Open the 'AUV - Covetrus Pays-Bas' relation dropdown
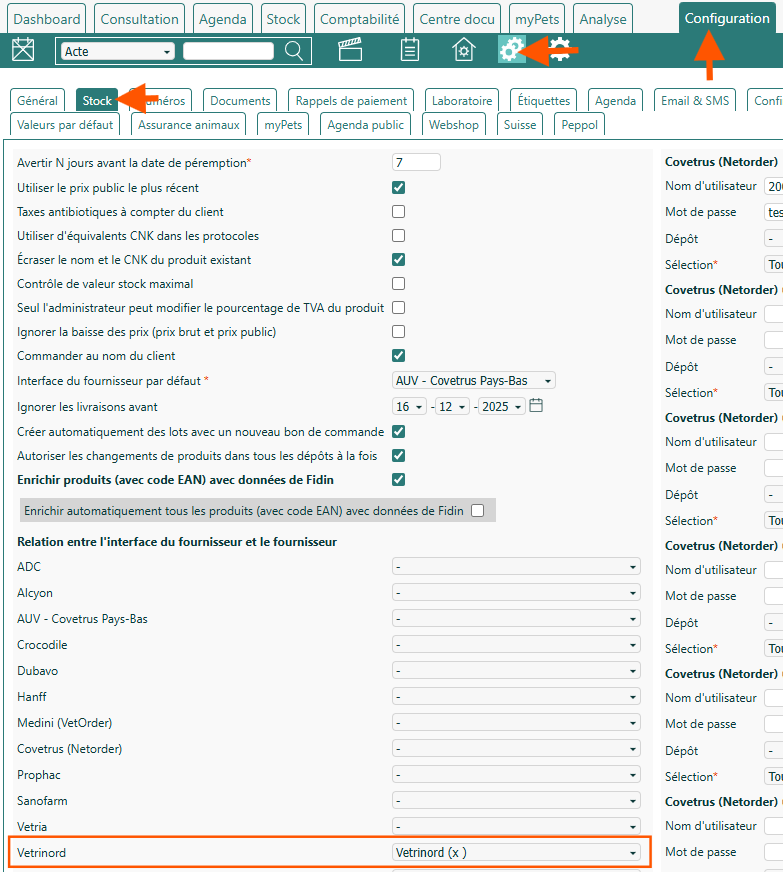783x872 pixels. 516,618
